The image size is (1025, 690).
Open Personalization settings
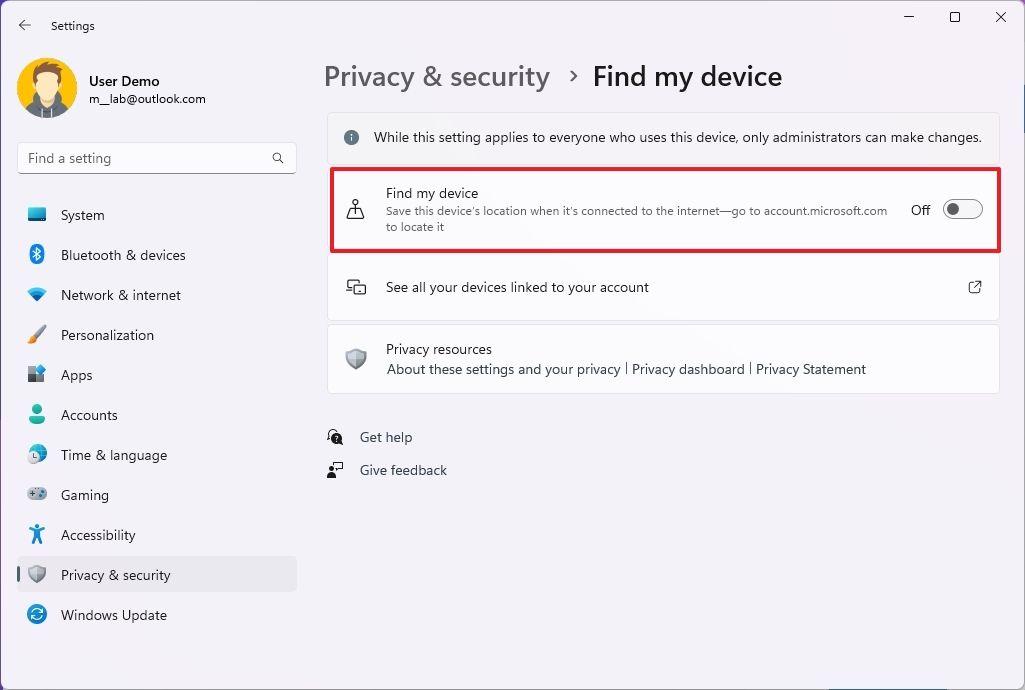[x=107, y=335]
